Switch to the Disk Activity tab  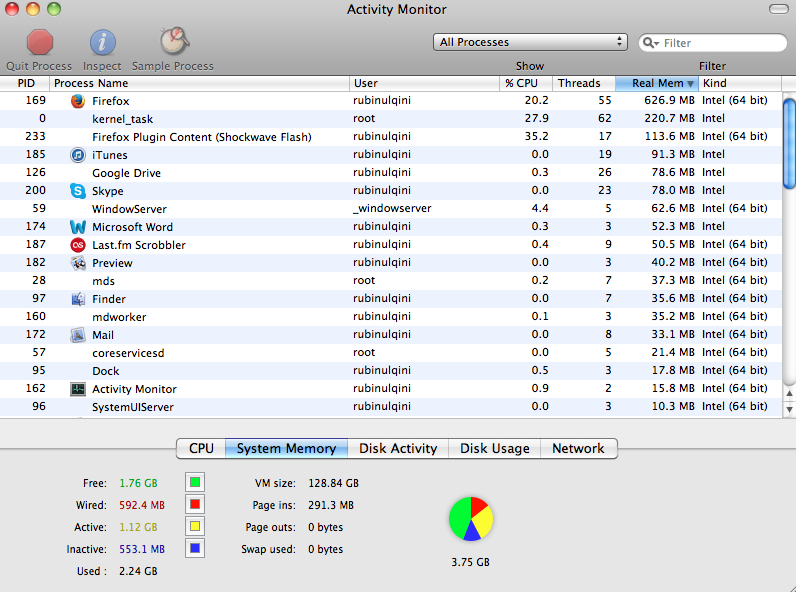pos(398,448)
